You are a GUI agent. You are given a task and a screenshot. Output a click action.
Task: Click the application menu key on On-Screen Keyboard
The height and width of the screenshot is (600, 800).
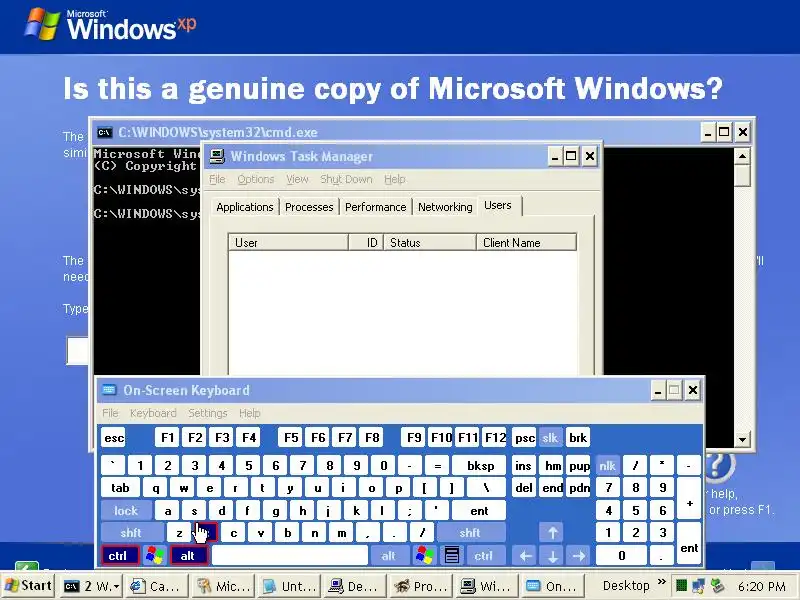click(452, 555)
